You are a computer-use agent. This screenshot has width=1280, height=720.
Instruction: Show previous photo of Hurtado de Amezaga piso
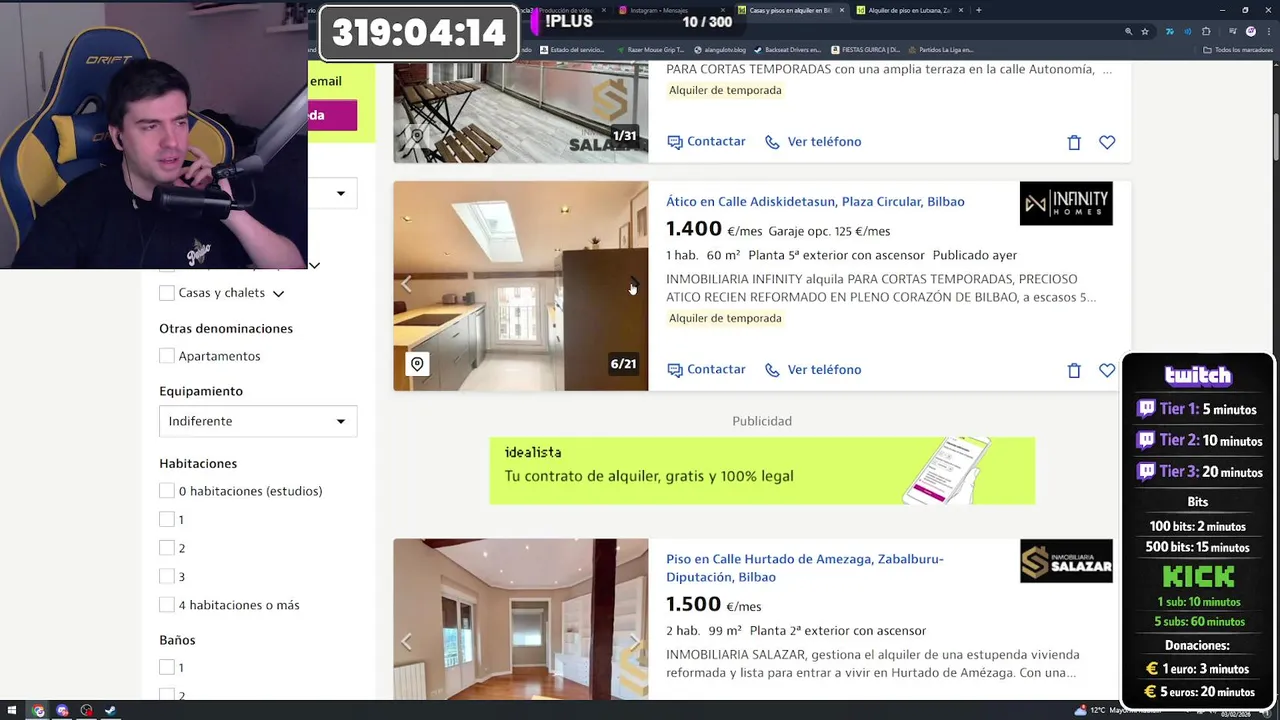coord(406,642)
